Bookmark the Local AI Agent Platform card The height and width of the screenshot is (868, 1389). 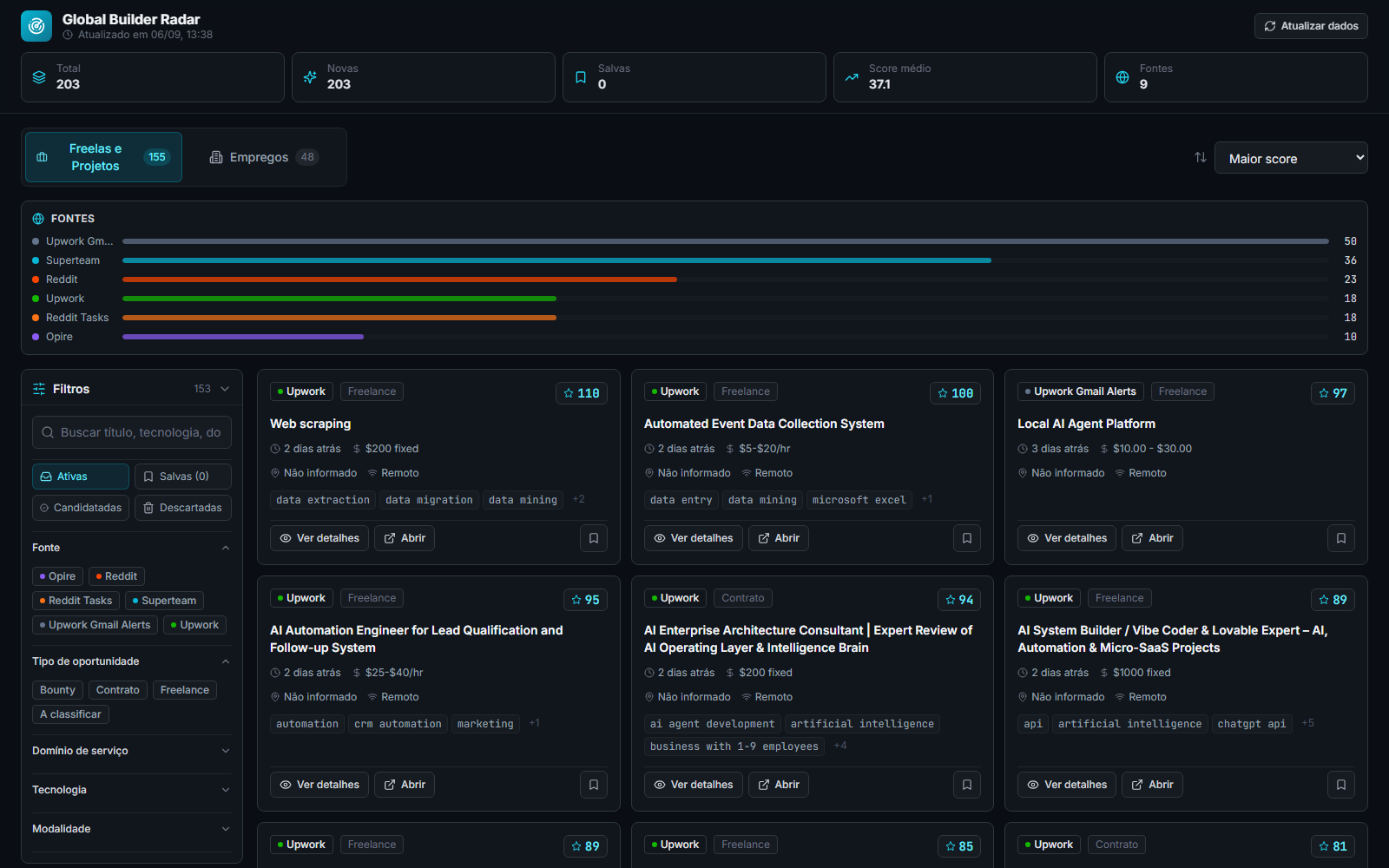tap(1341, 538)
